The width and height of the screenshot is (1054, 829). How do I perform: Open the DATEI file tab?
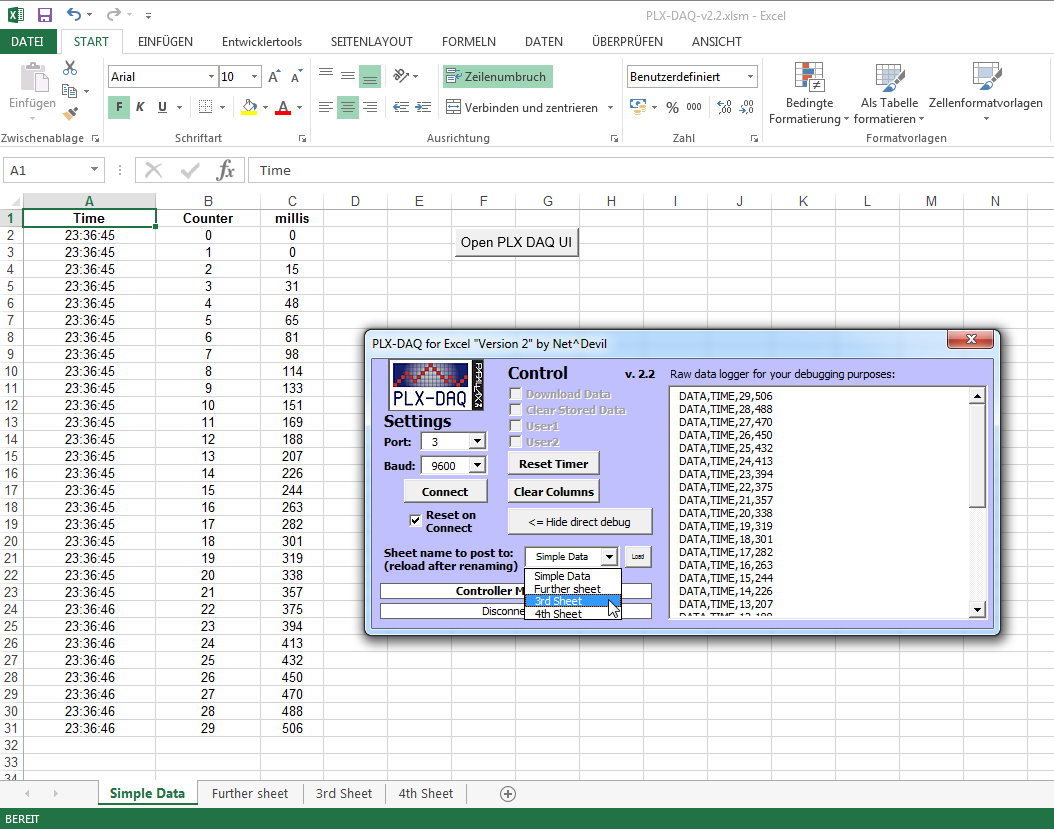27,42
